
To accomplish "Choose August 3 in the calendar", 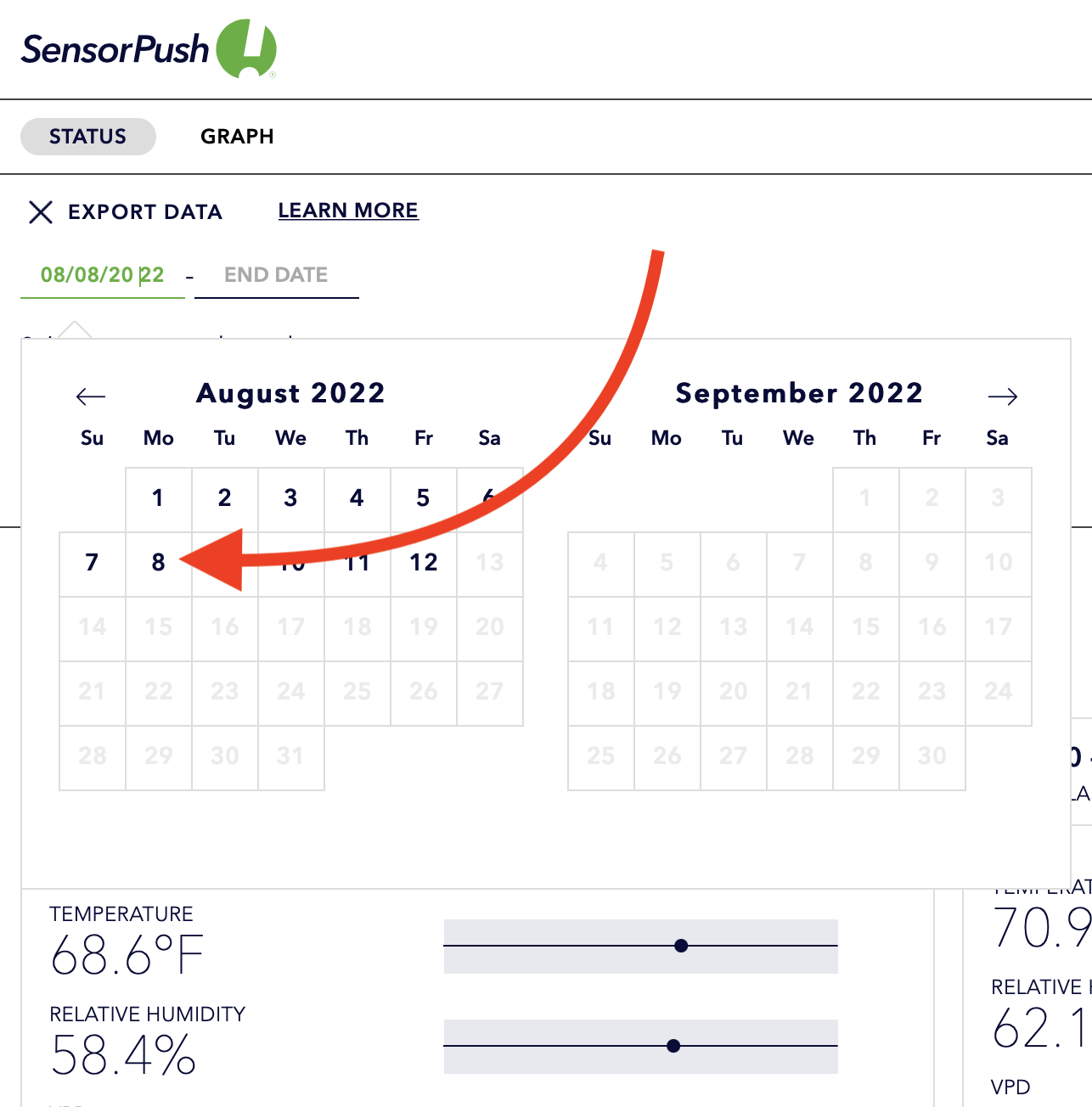I will tap(291, 499).
